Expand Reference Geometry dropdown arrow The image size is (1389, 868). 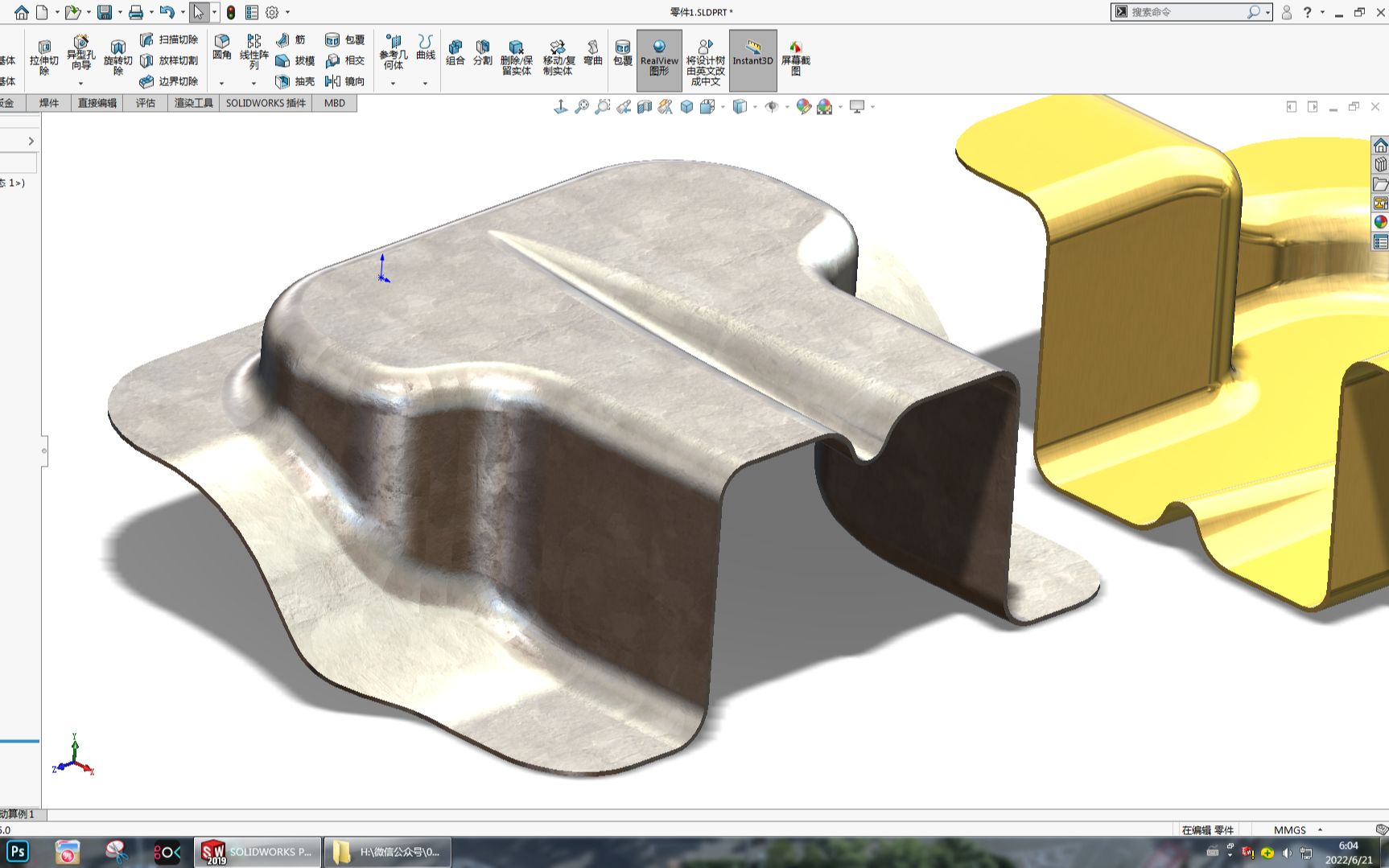coord(394,84)
